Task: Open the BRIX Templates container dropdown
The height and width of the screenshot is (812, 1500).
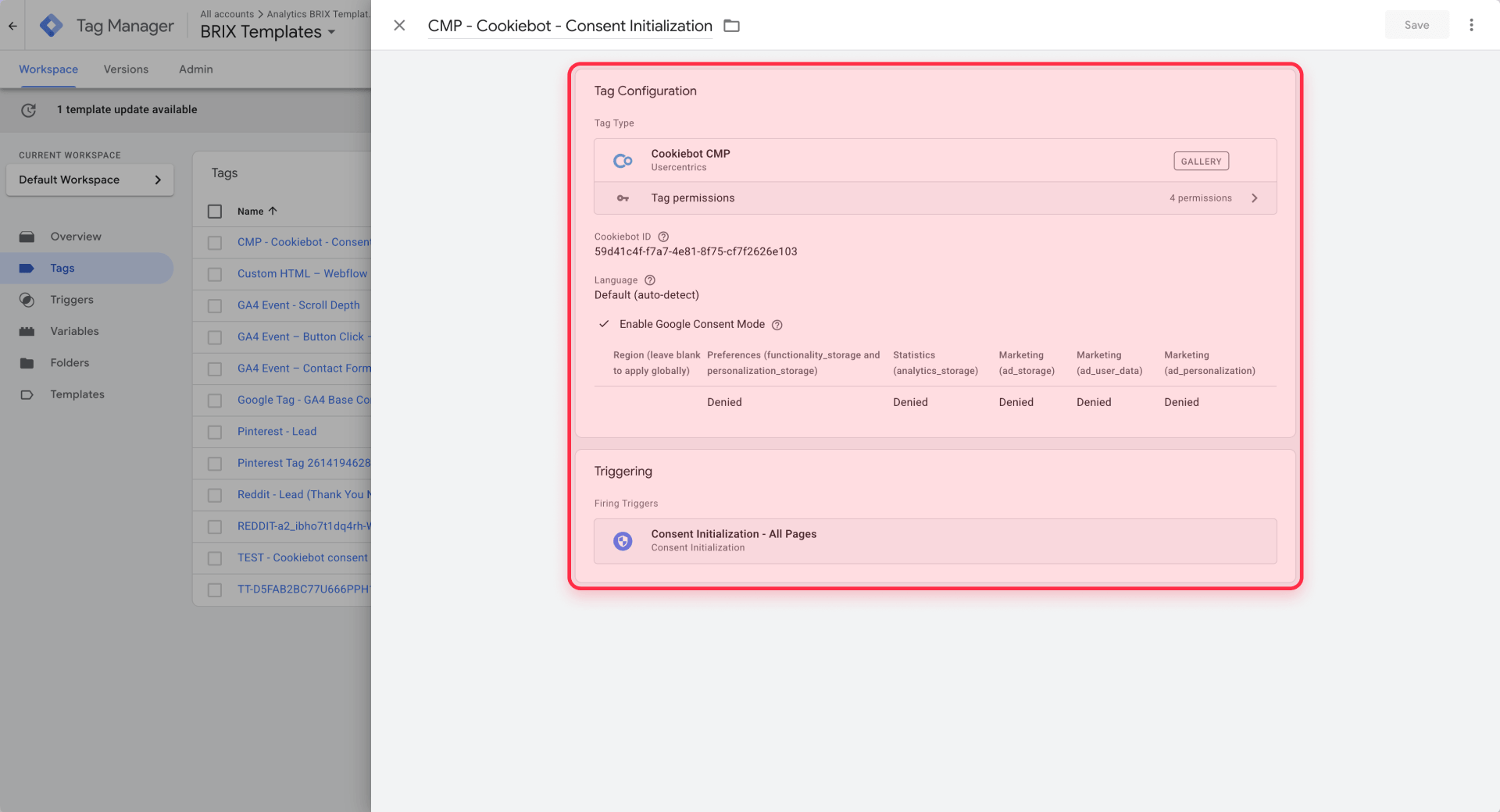Action: coord(268,32)
